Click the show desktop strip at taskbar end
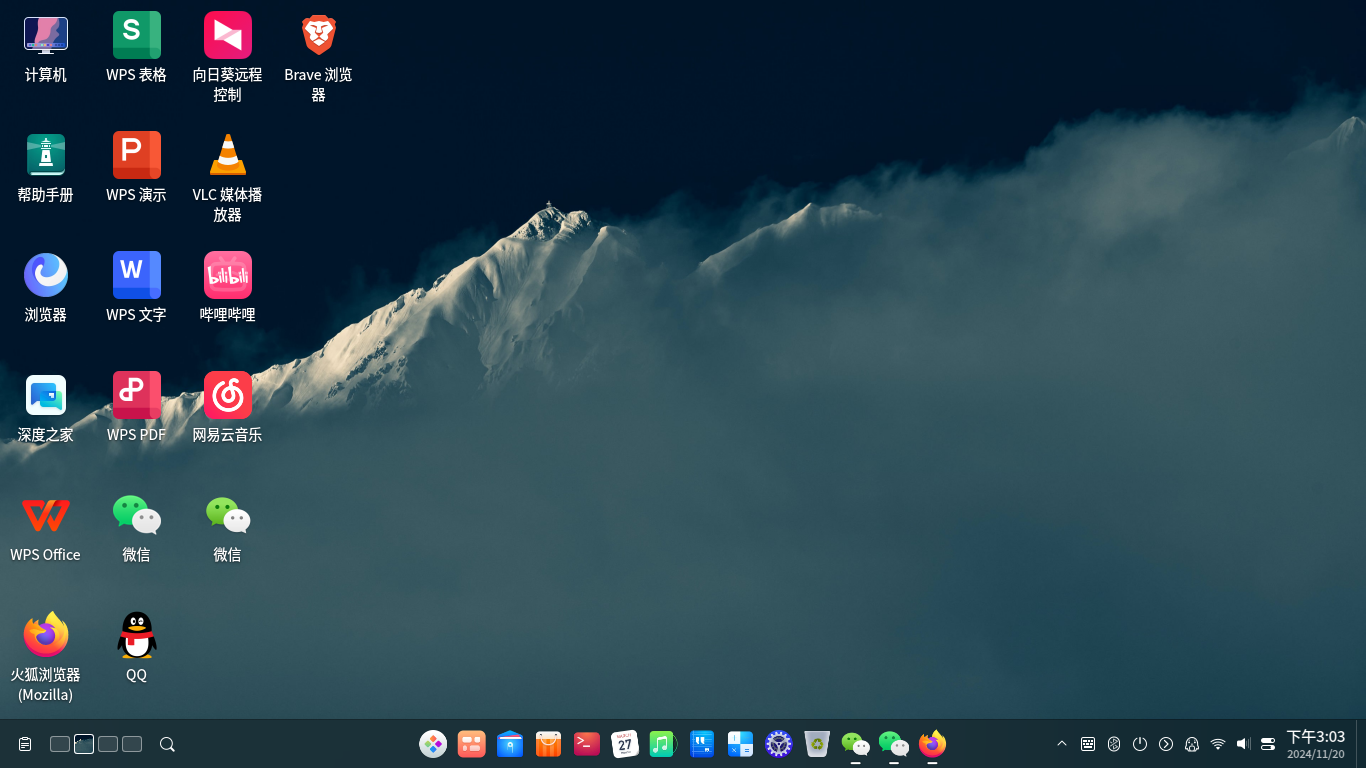The height and width of the screenshot is (768, 1366). pyautogui.click(x=1360, y=744)
